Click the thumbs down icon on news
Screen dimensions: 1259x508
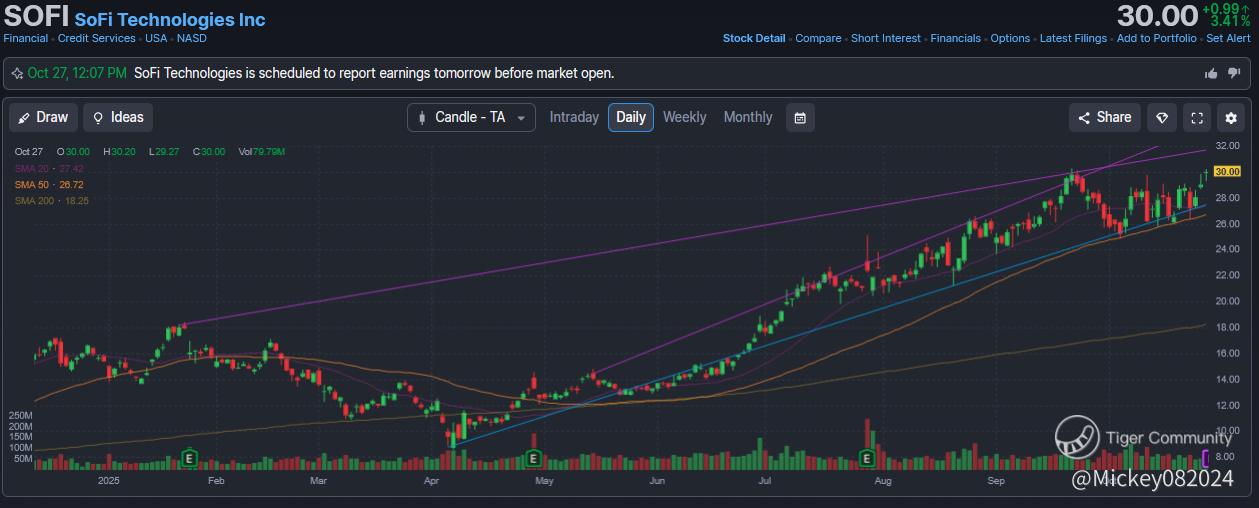point(1234,73)
